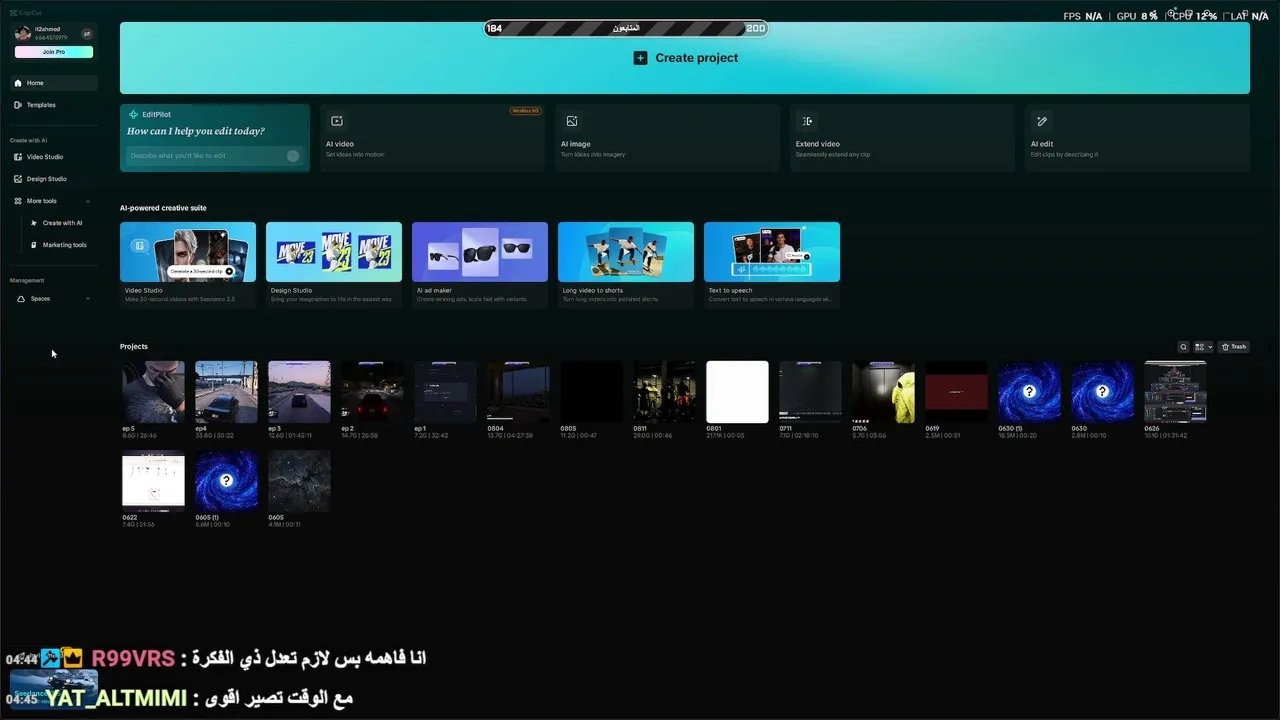The height and width of the screenshot is (720, 1280).
Task: Click the CapCut logo in the title bar
Action: pos(27,13)
